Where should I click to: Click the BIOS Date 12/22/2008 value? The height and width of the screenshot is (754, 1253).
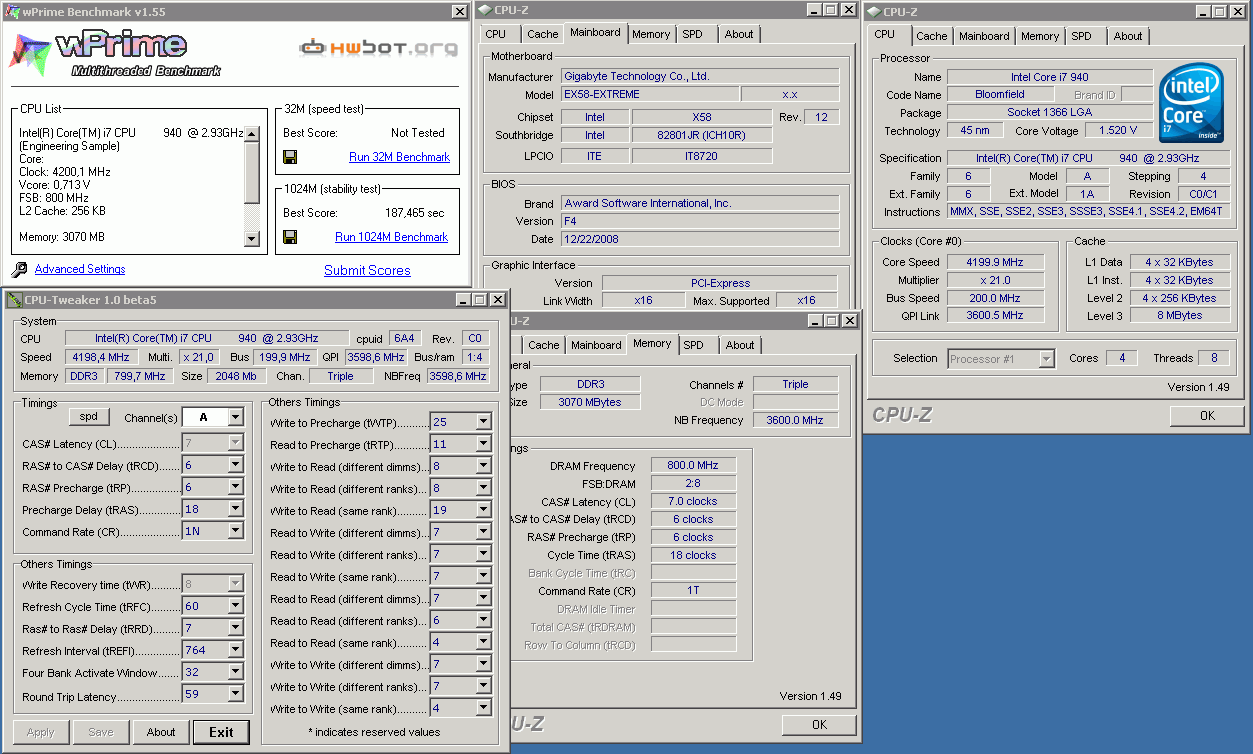click(700, 239)
